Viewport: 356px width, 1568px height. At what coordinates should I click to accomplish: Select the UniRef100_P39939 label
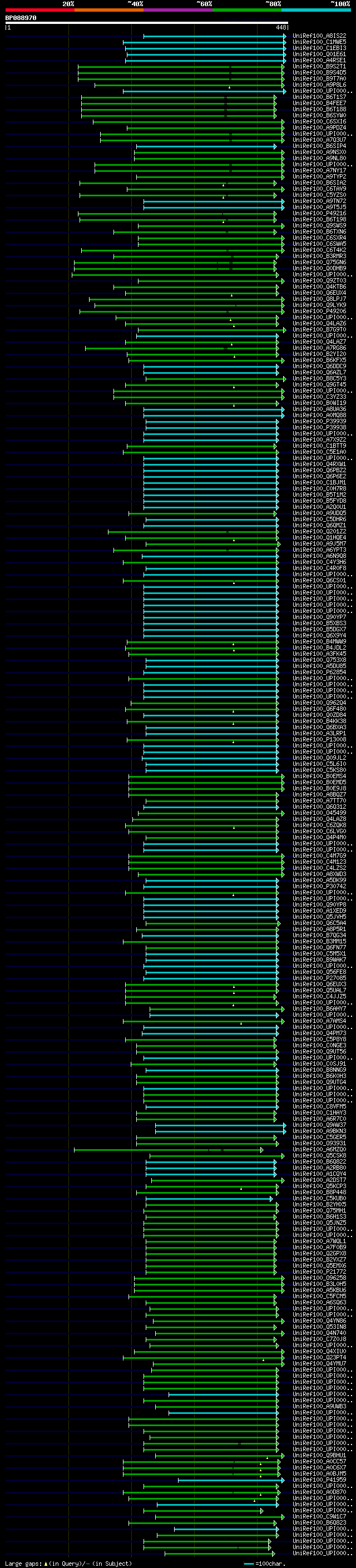pos(319,422)
